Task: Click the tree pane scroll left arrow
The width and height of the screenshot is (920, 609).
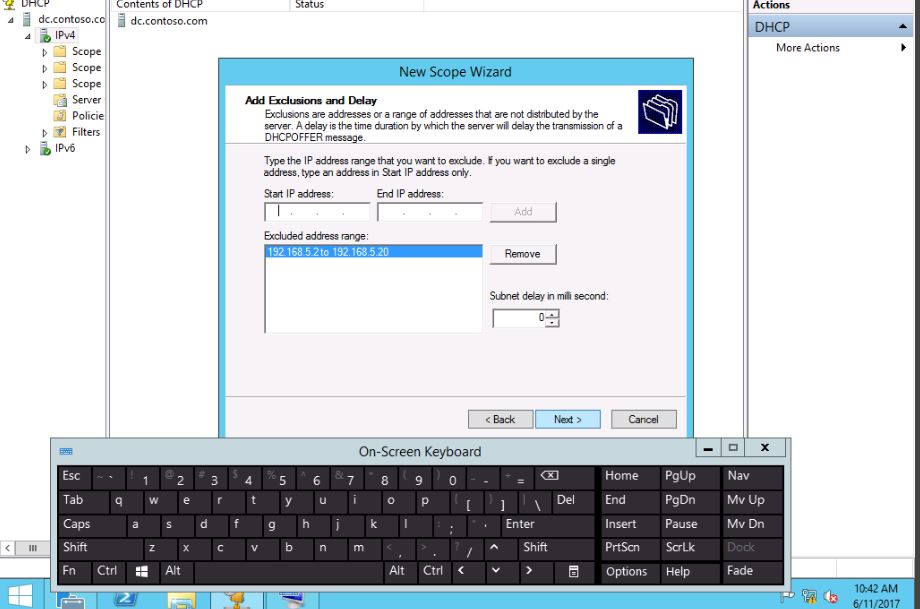Action: (8, 548)
